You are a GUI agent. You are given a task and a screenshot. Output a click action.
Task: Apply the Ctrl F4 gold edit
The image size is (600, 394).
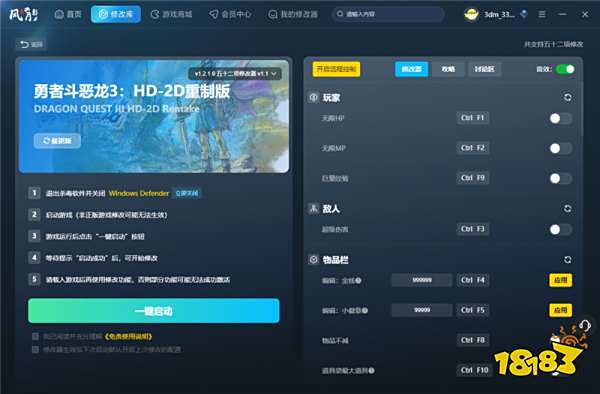561,280
